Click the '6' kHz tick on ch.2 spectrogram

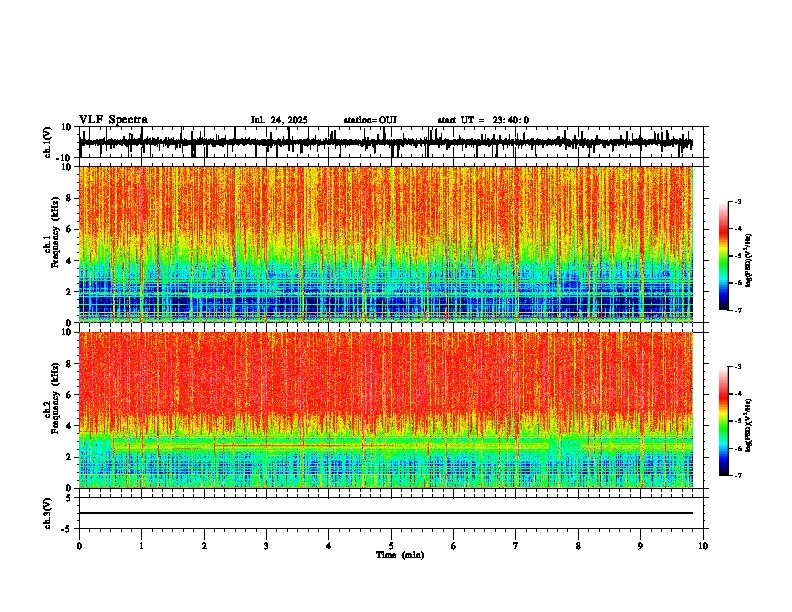(x=70, y=395)
